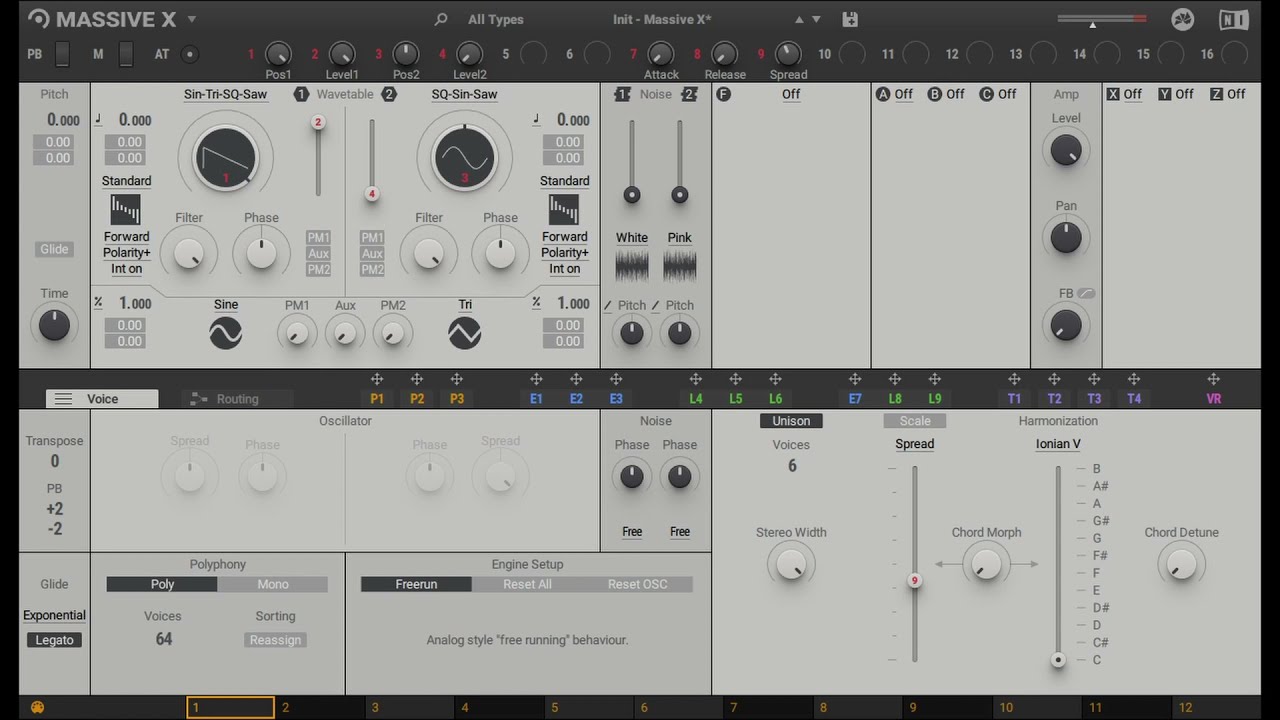Click the Amp Level knob

click(1066, 151)
